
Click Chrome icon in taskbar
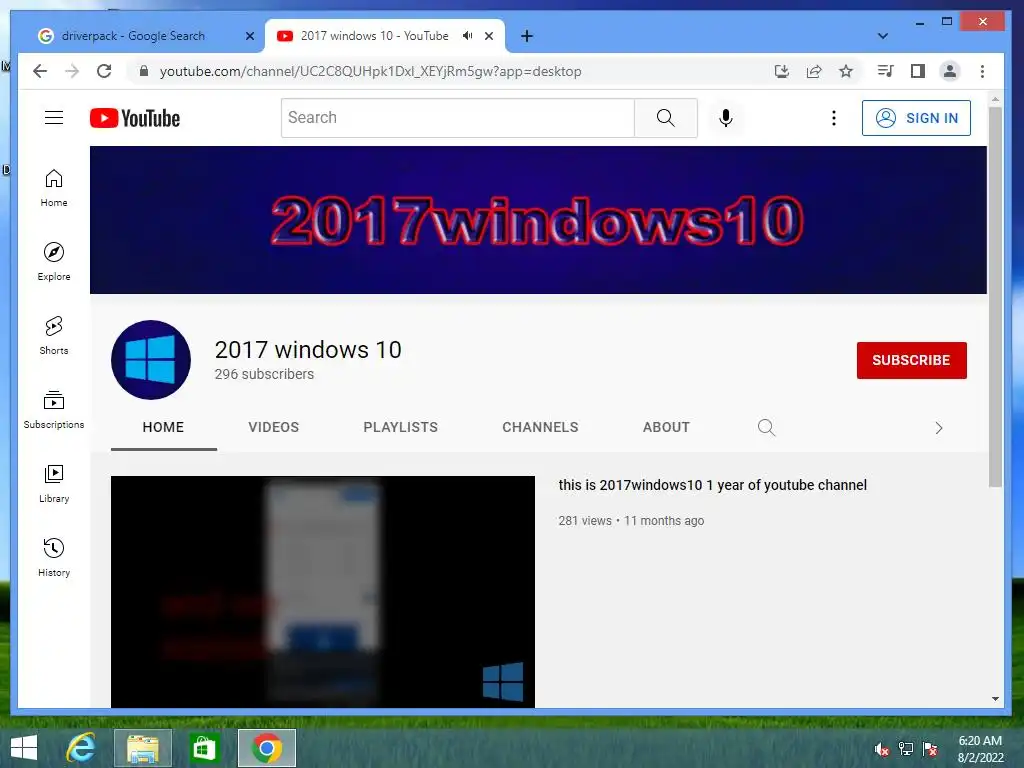266,748
